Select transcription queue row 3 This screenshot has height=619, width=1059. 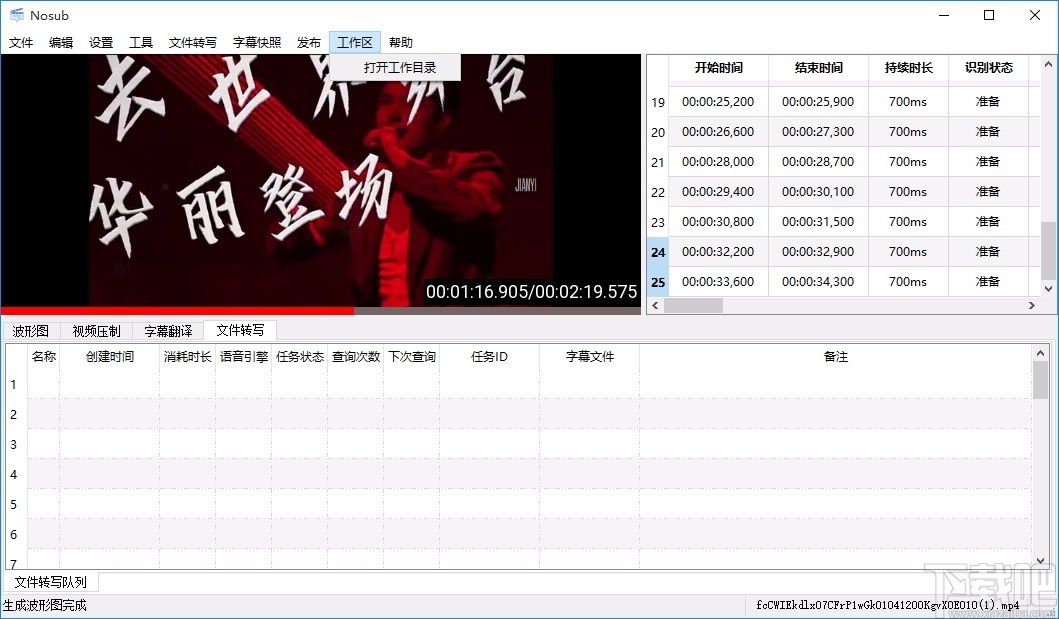(14, 444)
